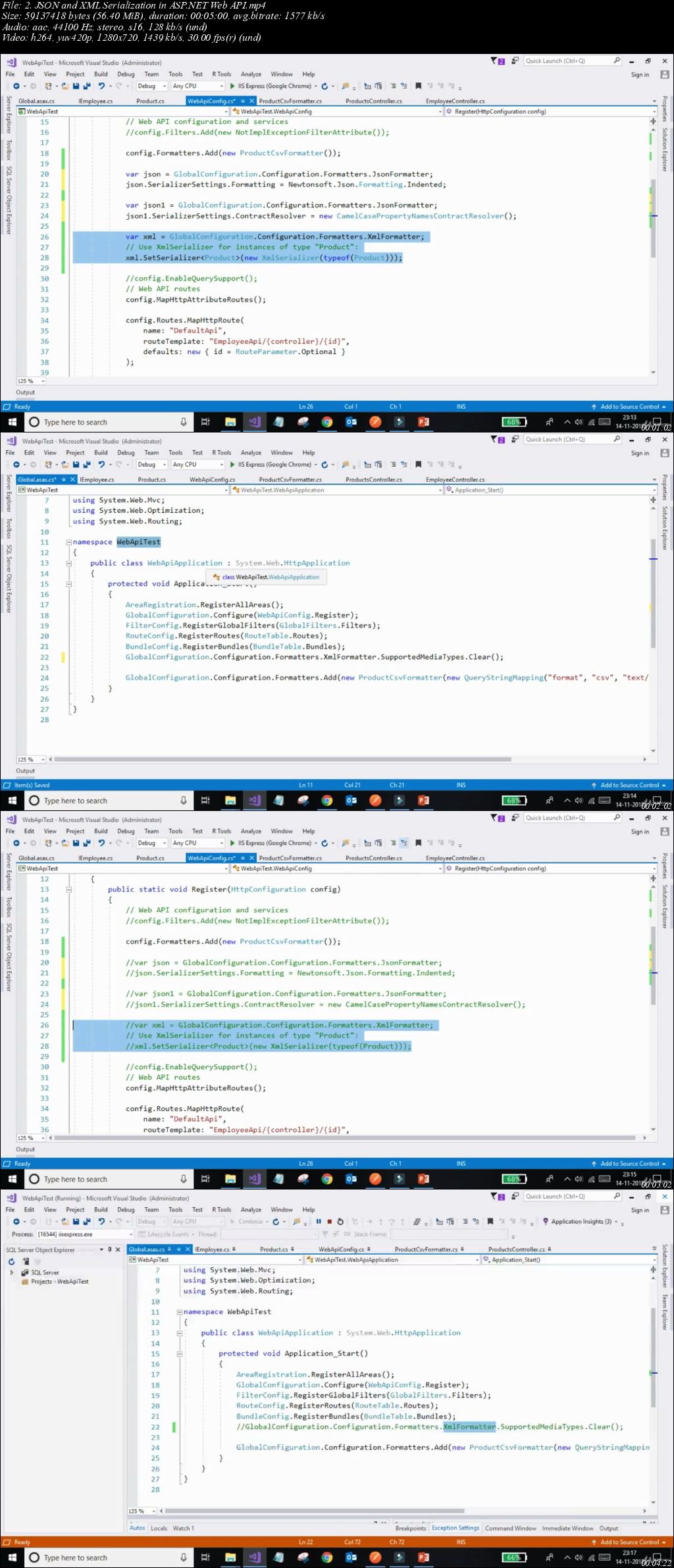Open notifications flag icon in 00:01:02 frame
Screen dimensions: 674x1568
pos(497,61)
